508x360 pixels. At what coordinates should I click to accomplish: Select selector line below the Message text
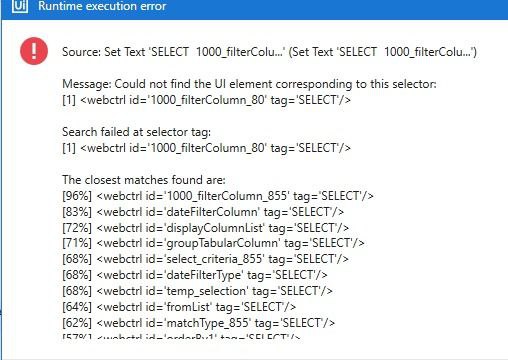[206, 100]
